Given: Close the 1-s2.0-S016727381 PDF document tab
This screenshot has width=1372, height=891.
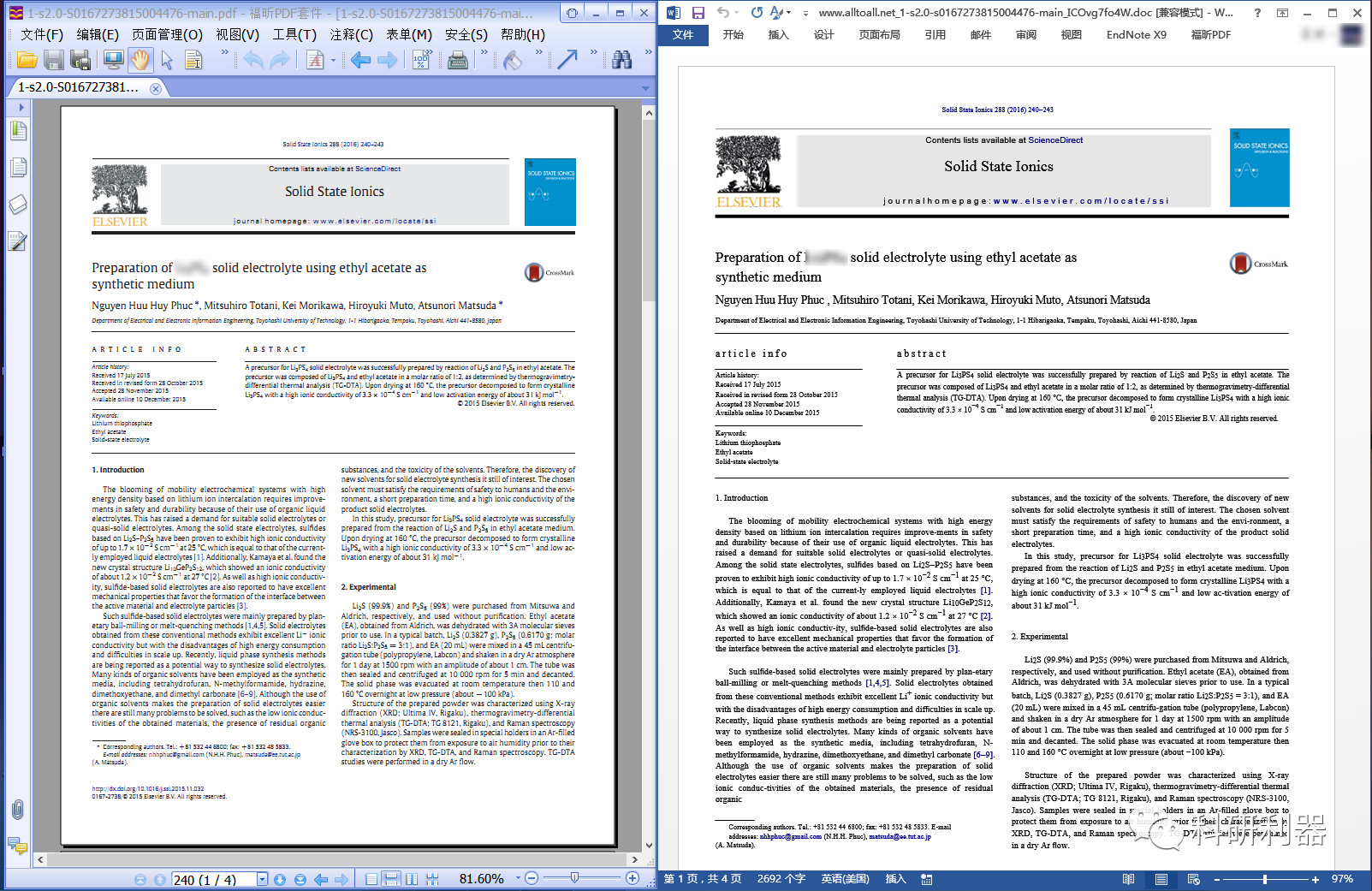Looking at the screenshot, I should 155,88.
